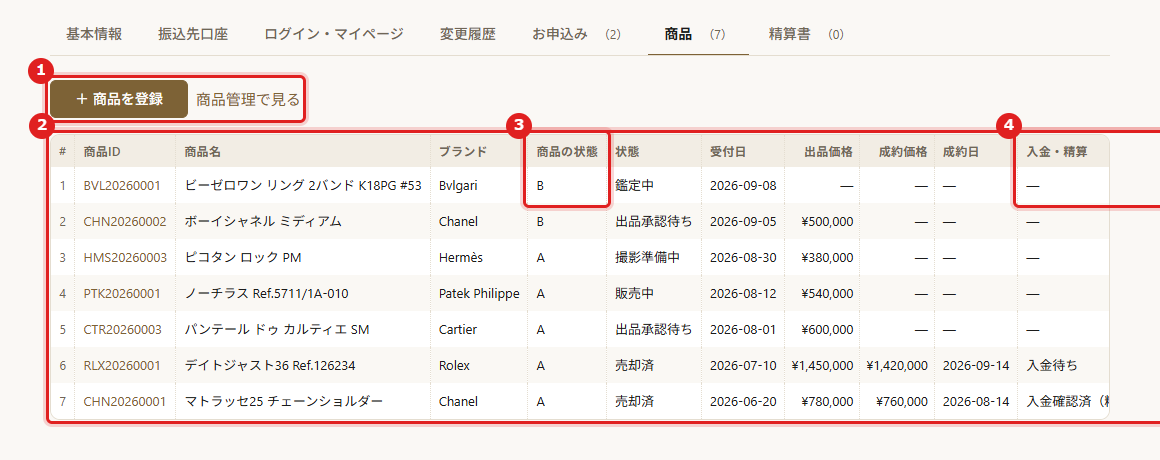Open product ID HMS20260003
Image resolution: width=1160 pixels, height=460 pixels.
pos(125,257)
